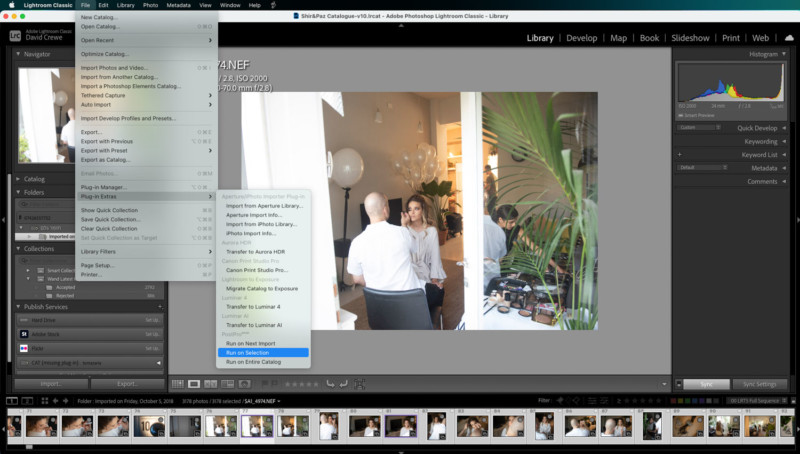
Task: Collapse the Histogram panel
Action: point(784,54)
